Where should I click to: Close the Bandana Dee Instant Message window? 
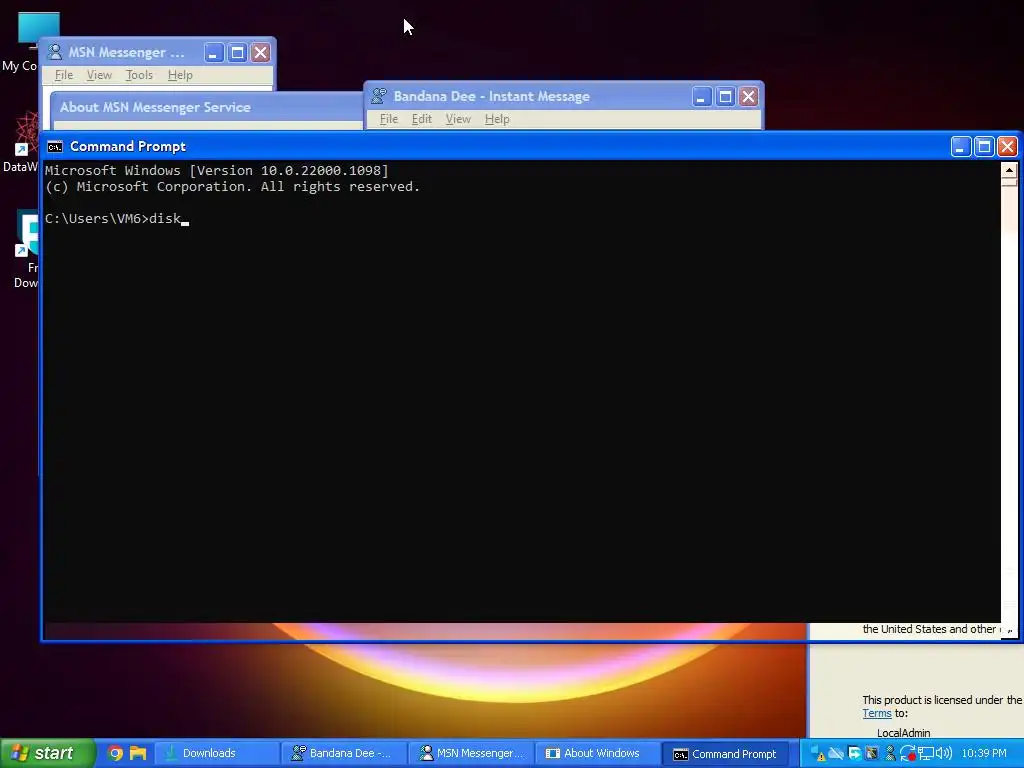[x=748, y=97]
